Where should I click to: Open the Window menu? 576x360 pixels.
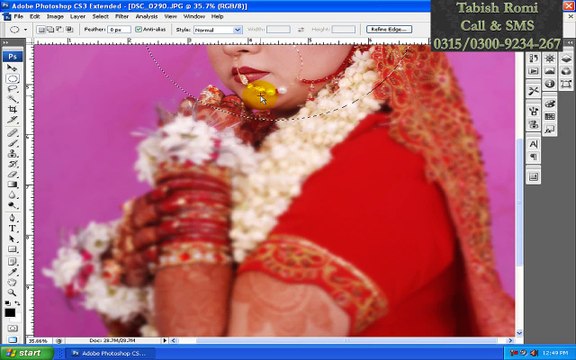point(194,17)
